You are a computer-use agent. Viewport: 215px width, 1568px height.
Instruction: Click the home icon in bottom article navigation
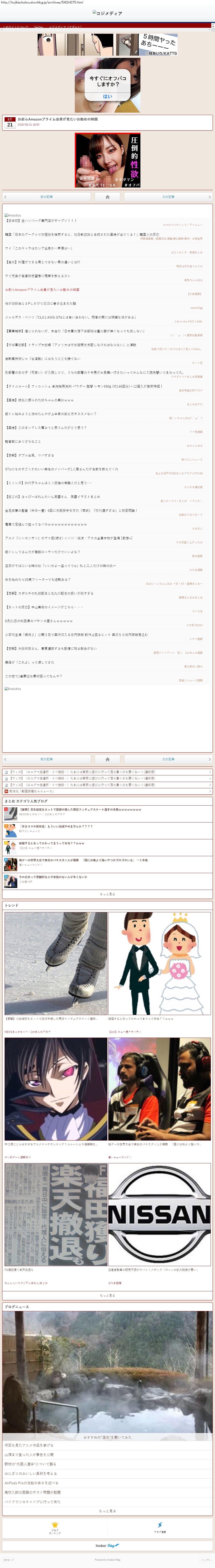click(x=108, y=759)
